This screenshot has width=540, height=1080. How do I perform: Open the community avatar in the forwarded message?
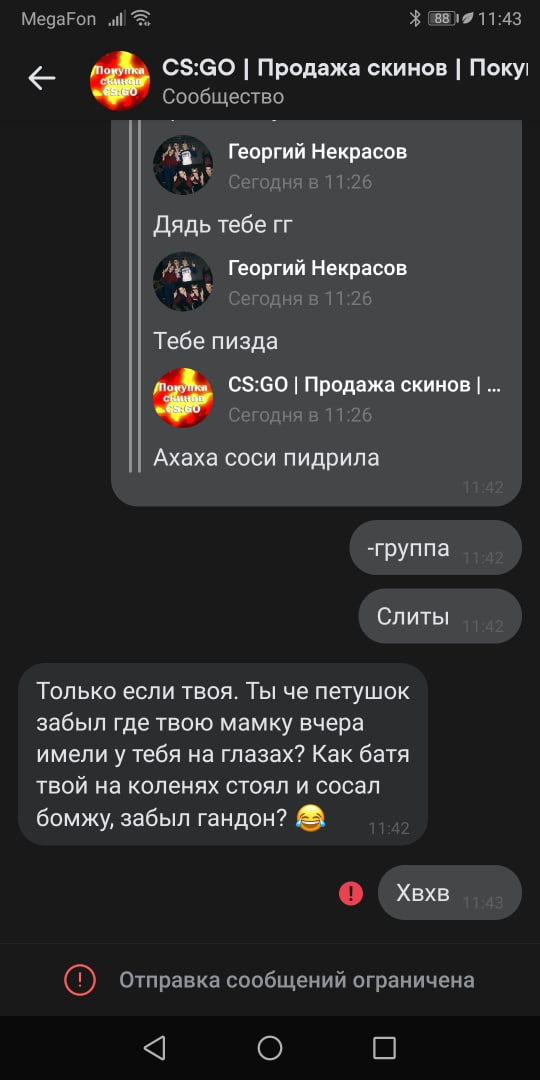[183, 397]
